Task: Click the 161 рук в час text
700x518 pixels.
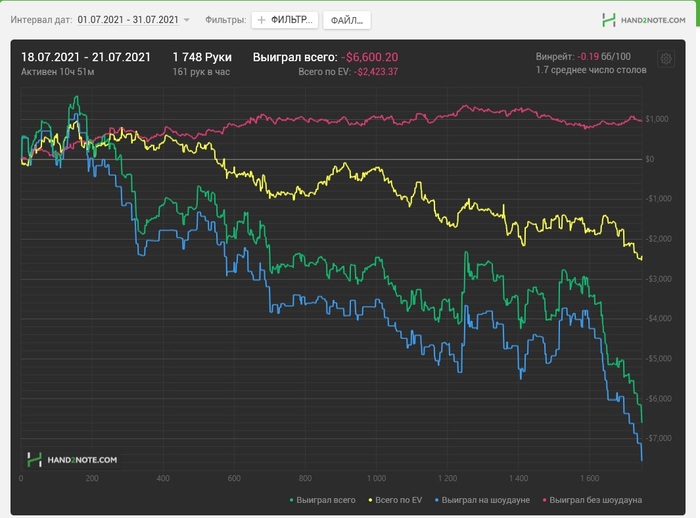Action: coord(201,72)
